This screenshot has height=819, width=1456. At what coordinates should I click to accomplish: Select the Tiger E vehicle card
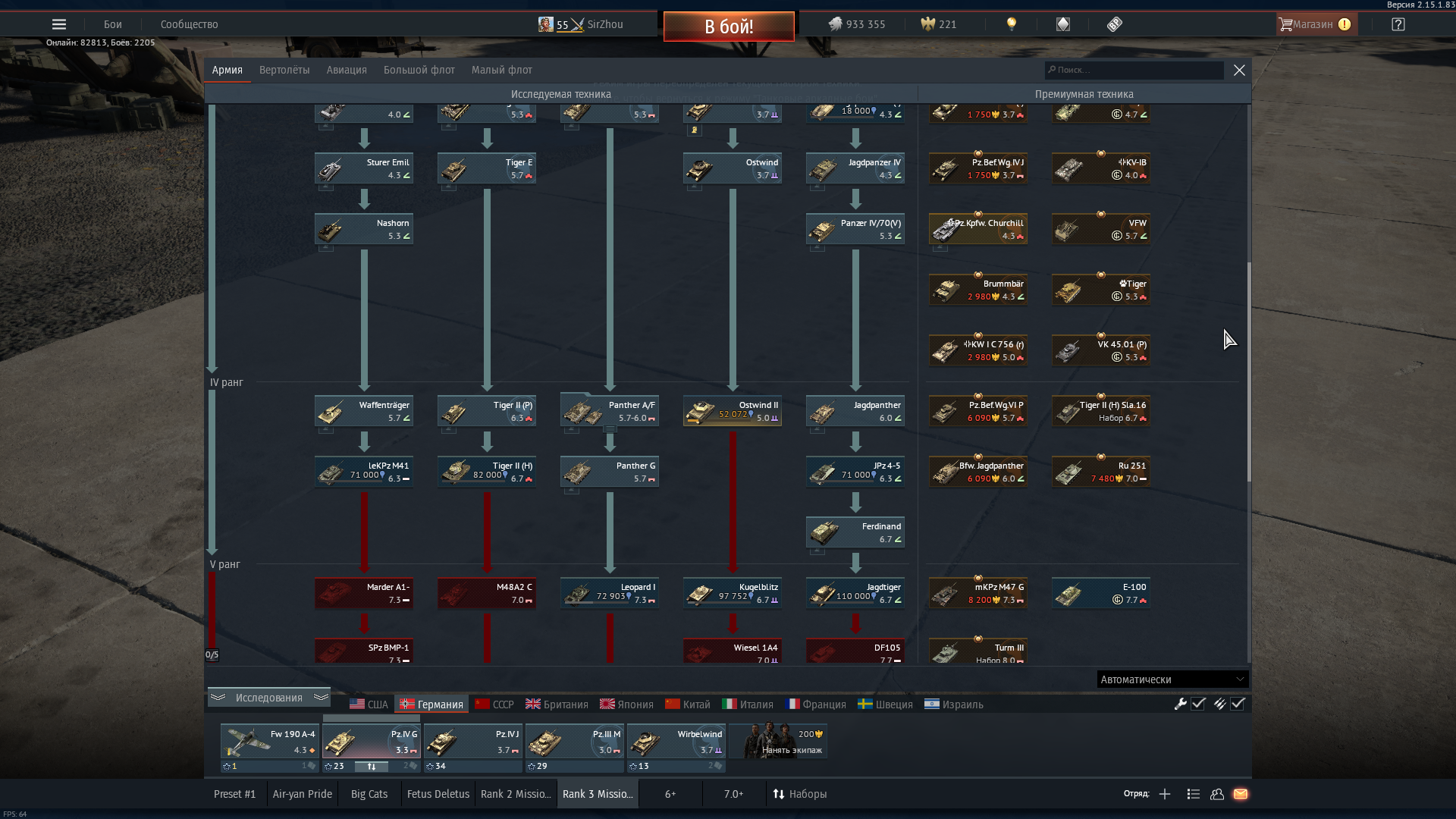coord(487,168)
